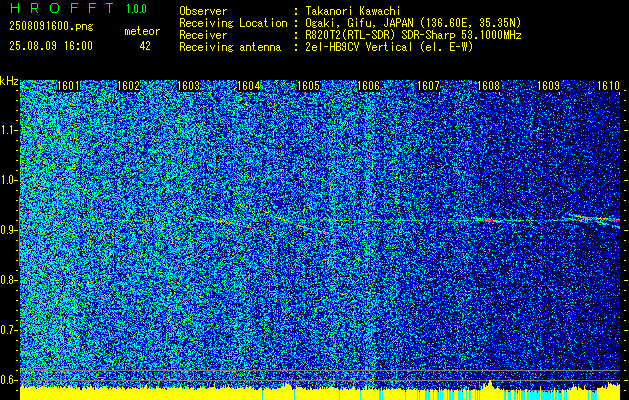Click the 1607 time marker
Viewport: 629px width, 400px height.
click(x=428, y=86)
